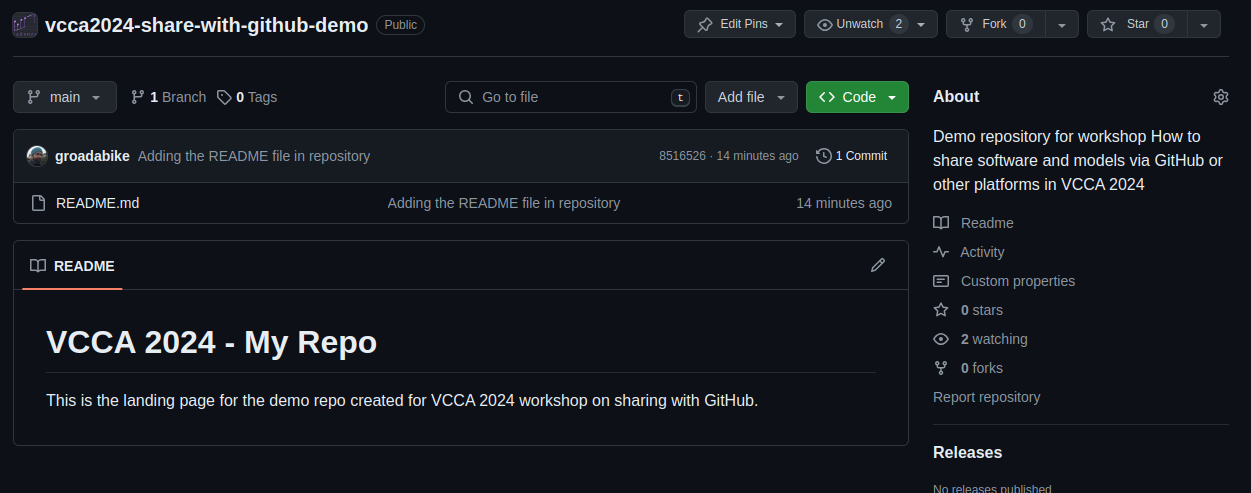Click the note icon beside Custom properties

(x=941, y=281)
